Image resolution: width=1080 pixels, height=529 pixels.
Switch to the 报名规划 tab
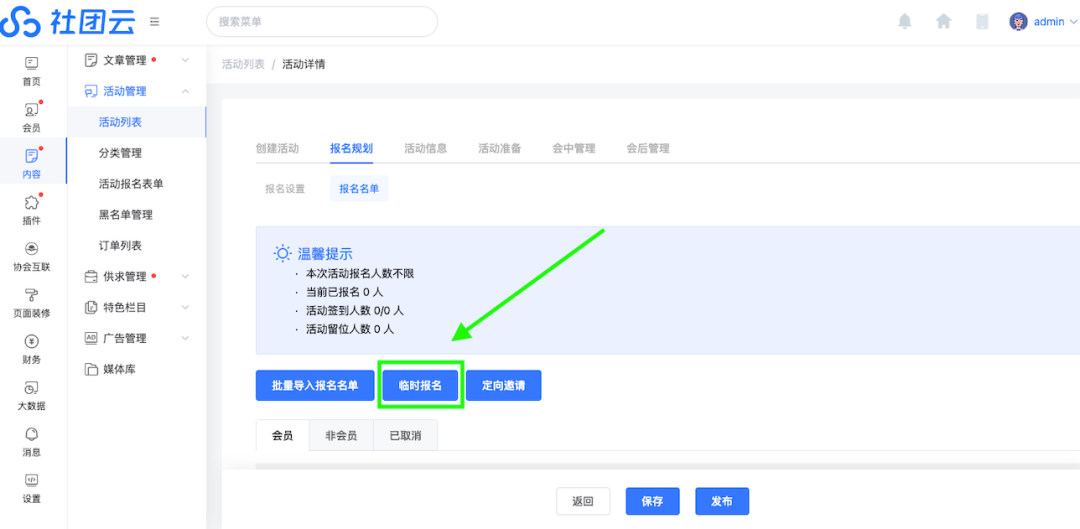(x=351, y=148)
